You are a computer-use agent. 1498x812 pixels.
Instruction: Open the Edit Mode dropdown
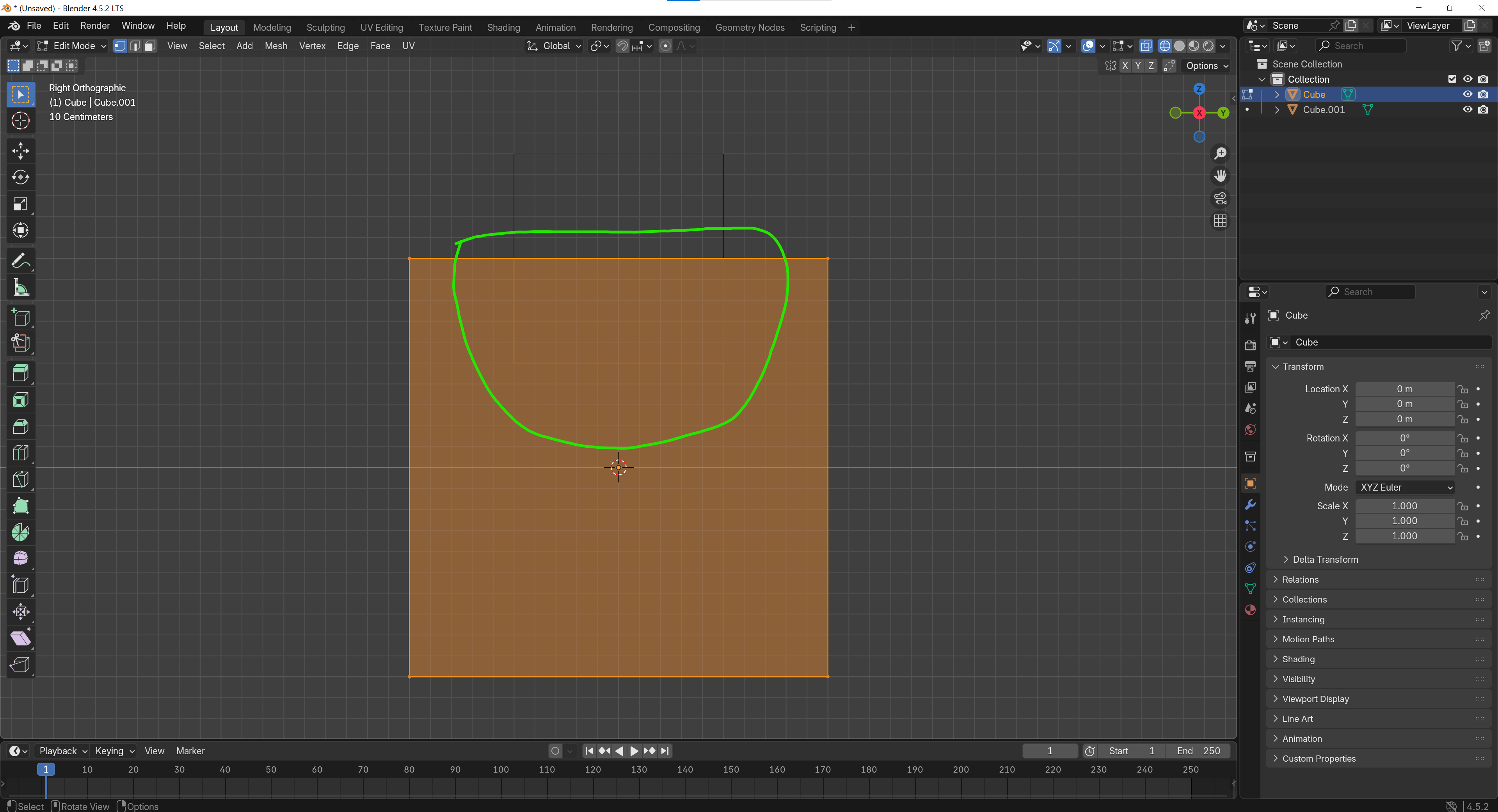pos(72,46)
